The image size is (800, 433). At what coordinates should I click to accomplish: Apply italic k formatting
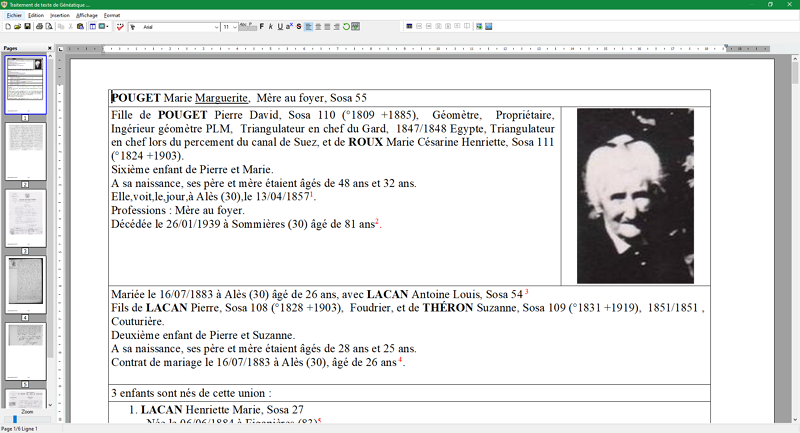point(271,27)
